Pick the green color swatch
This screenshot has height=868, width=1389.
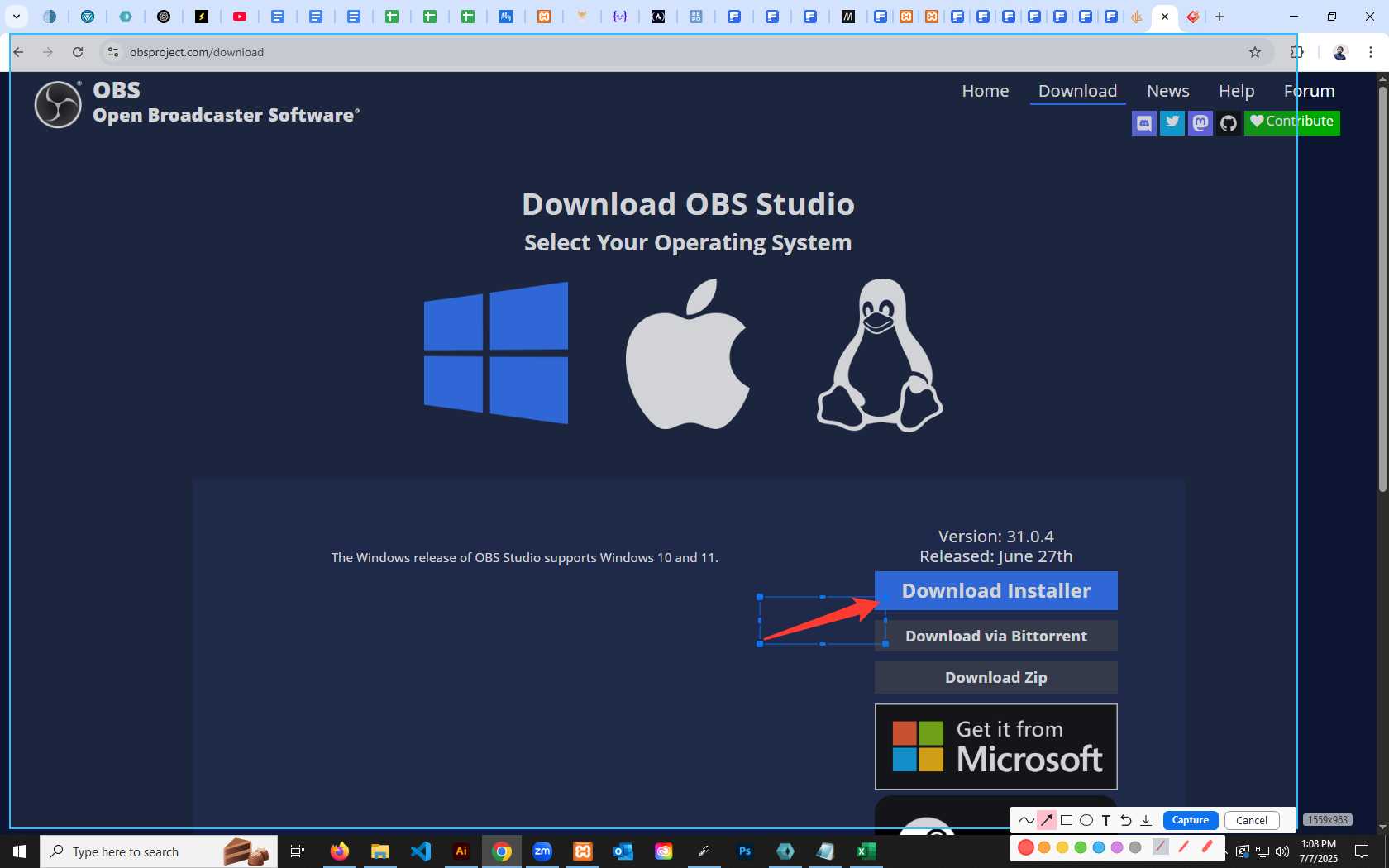coord(1081,847)
